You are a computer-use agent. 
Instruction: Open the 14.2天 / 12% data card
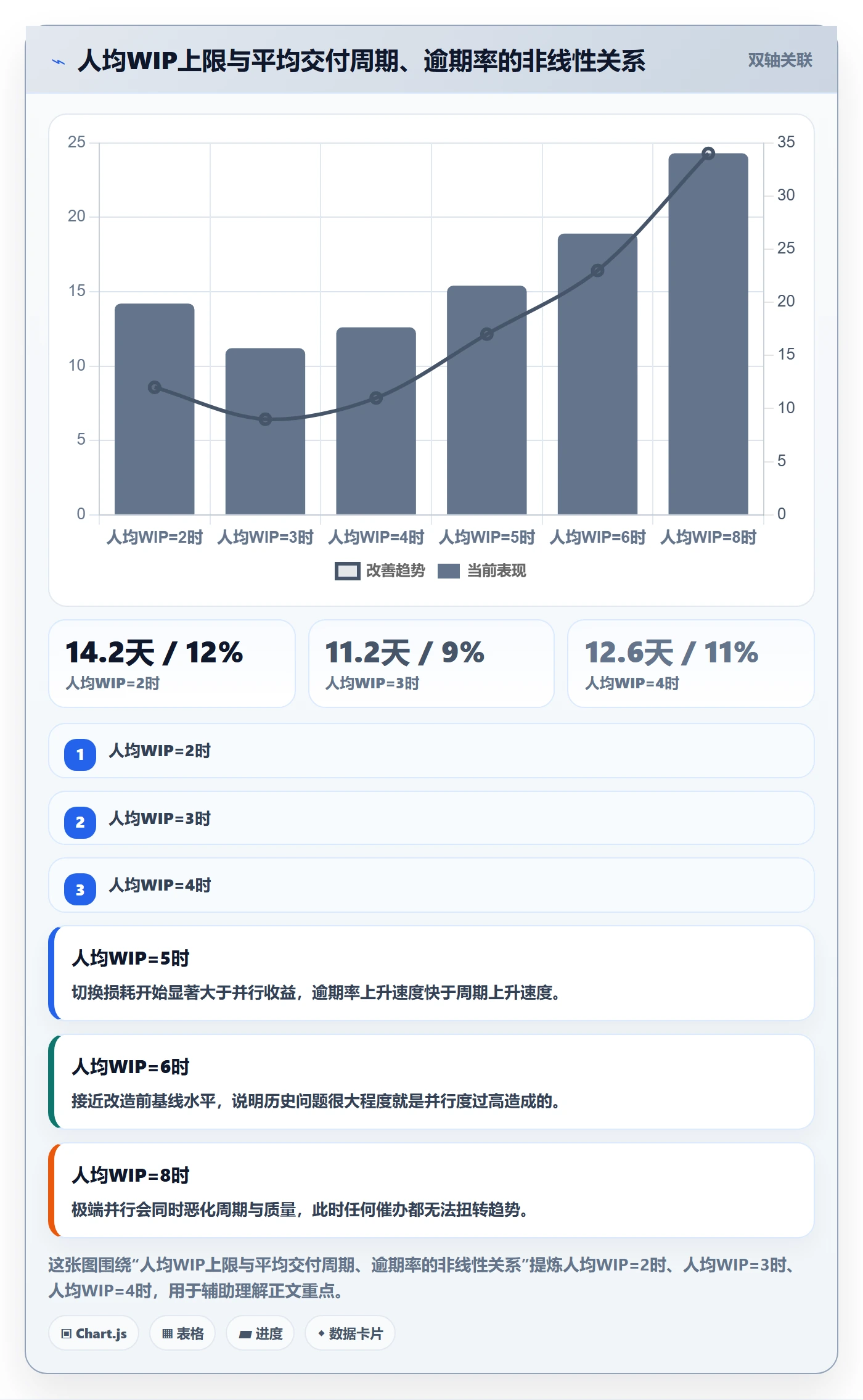(x=172, y=664)
